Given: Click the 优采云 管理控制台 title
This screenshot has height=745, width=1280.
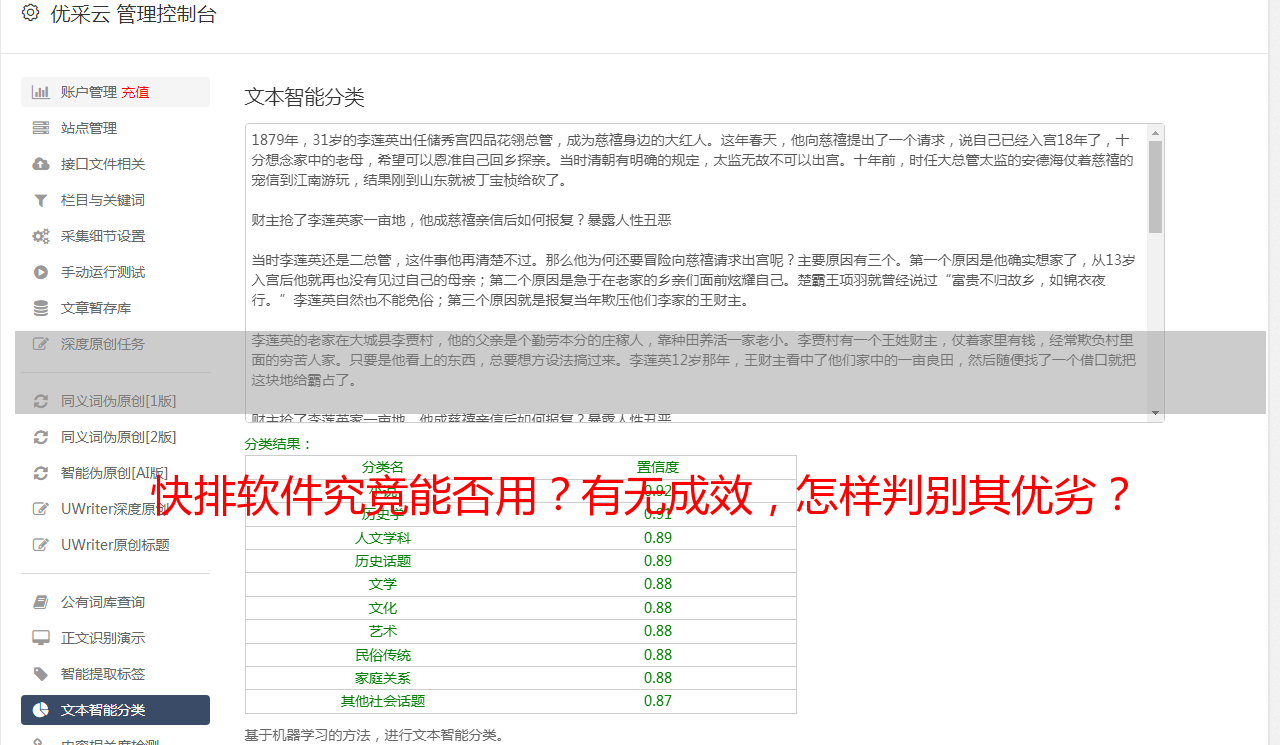Looking at the screenshot, I should pos(133,14).
